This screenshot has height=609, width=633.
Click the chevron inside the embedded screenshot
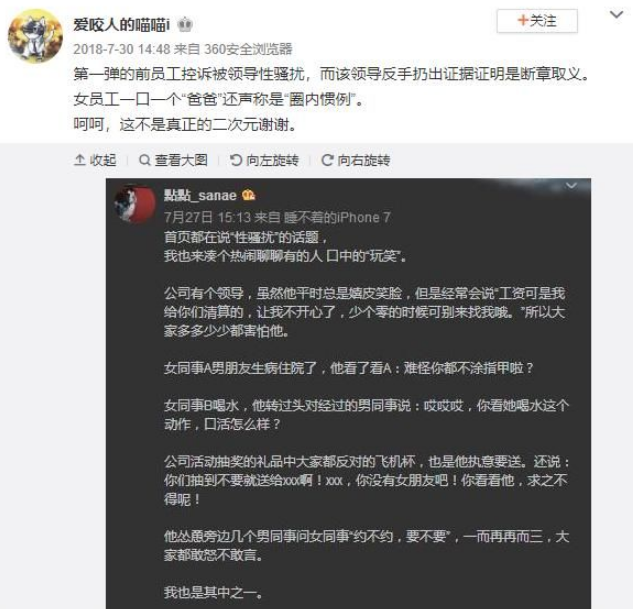click(571, 186)
